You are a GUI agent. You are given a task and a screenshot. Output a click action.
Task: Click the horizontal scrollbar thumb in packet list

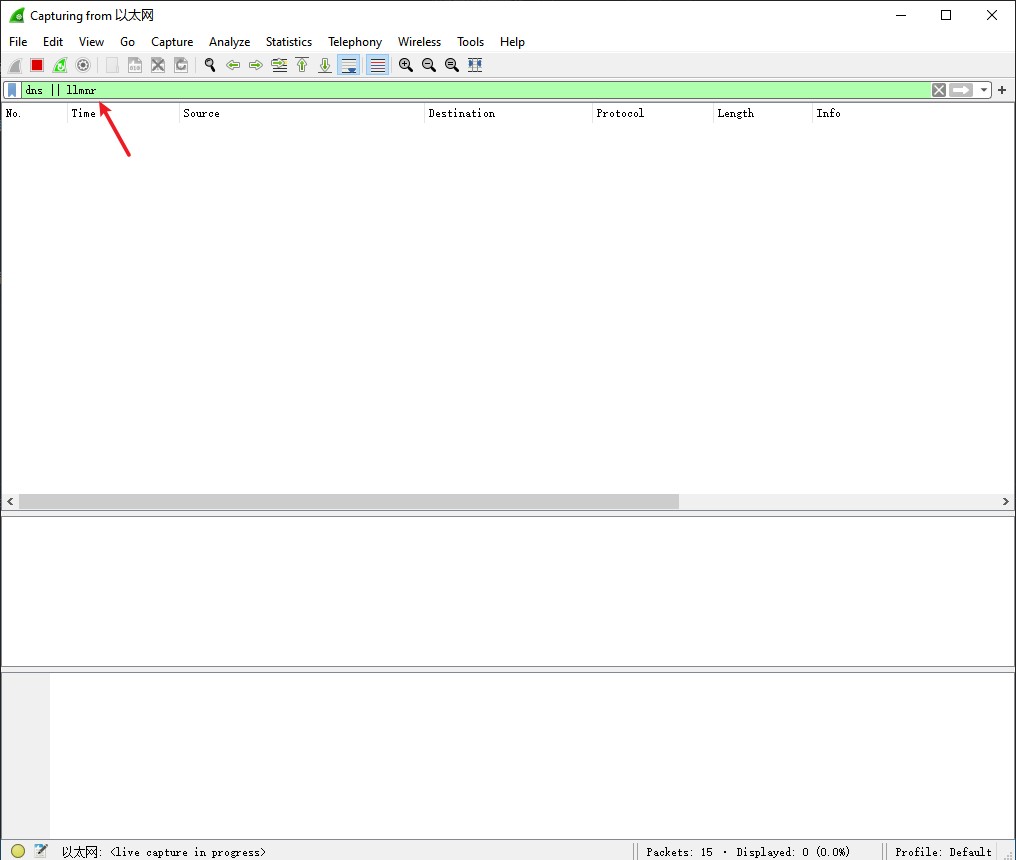pyautogui.click(x=349, y=502)
